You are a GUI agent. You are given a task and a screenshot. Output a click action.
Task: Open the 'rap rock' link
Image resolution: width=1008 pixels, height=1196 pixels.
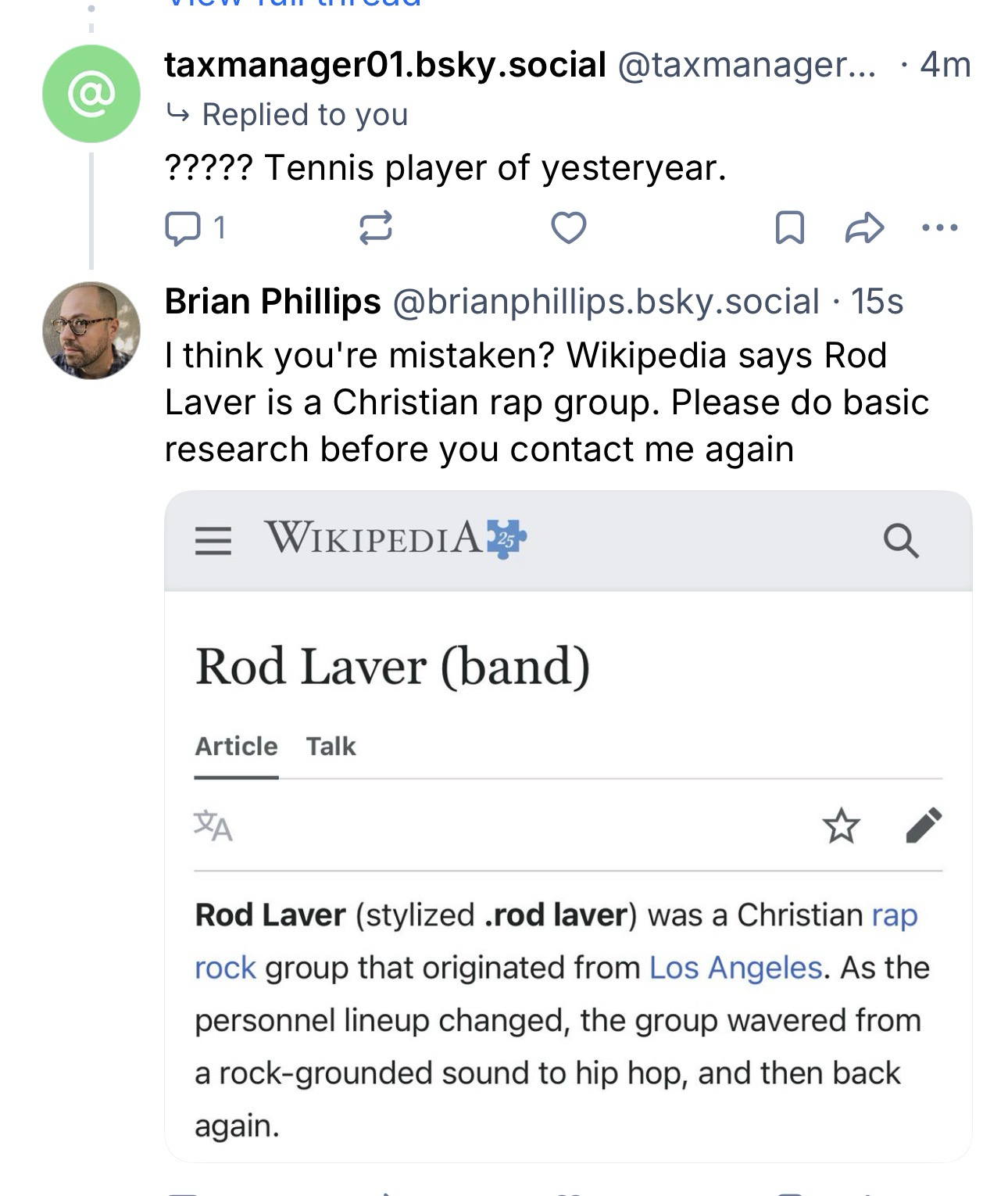click(894, 915)
